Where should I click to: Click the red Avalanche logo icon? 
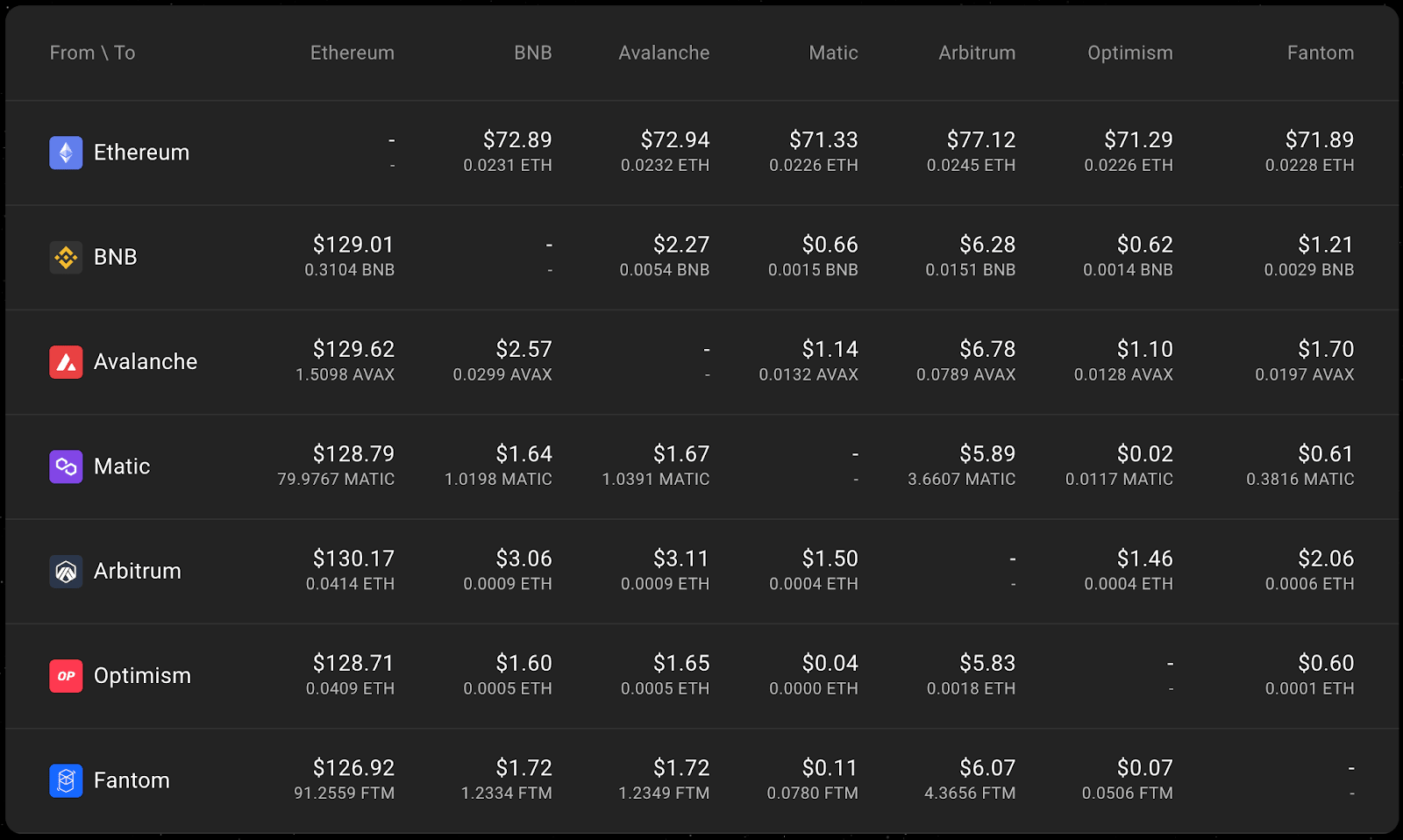pos(66,361)
